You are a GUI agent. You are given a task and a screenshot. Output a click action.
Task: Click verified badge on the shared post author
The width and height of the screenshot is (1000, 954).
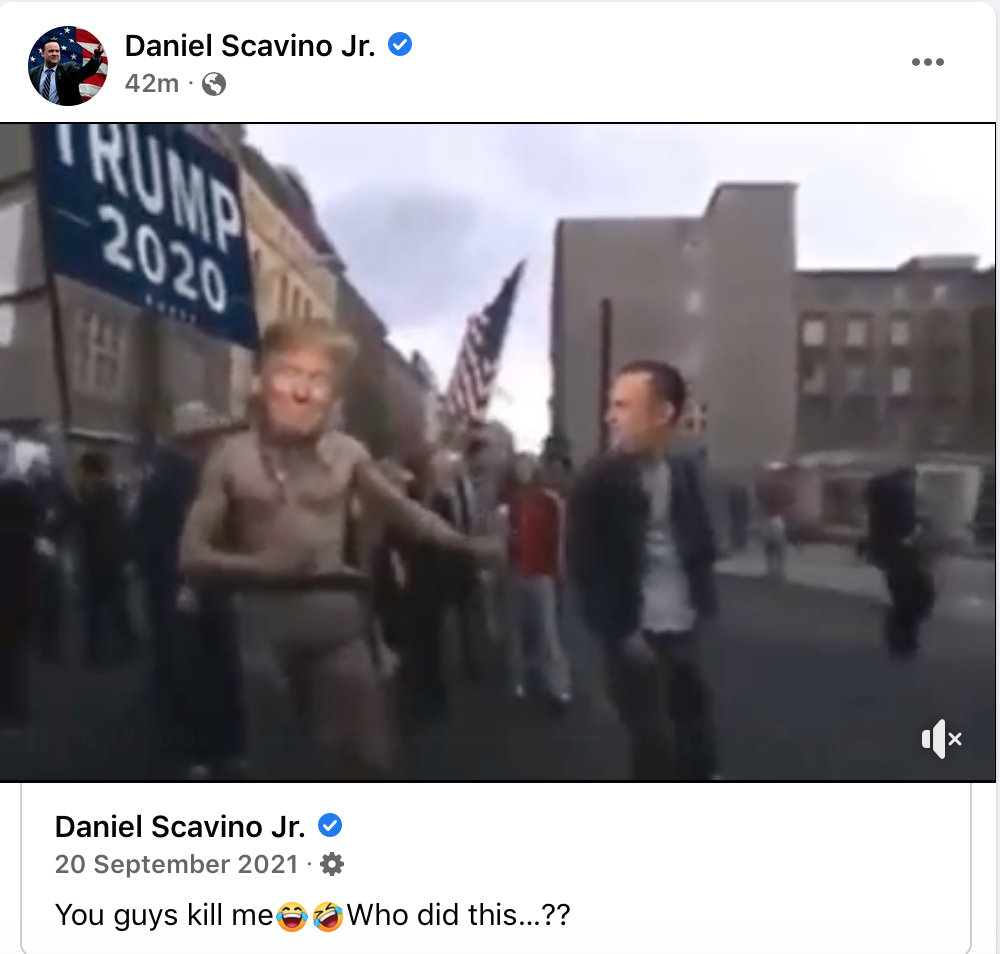330,826
